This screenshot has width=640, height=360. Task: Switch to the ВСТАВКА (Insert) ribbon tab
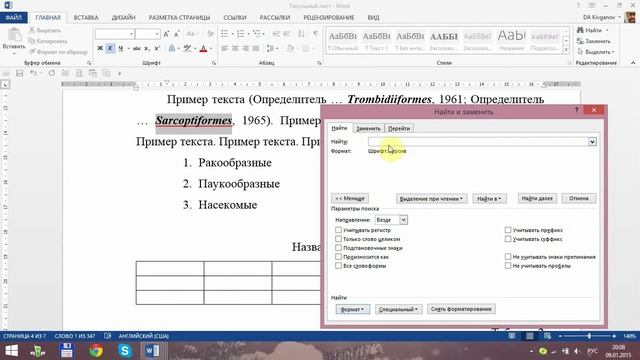click(x=86, y=18)
